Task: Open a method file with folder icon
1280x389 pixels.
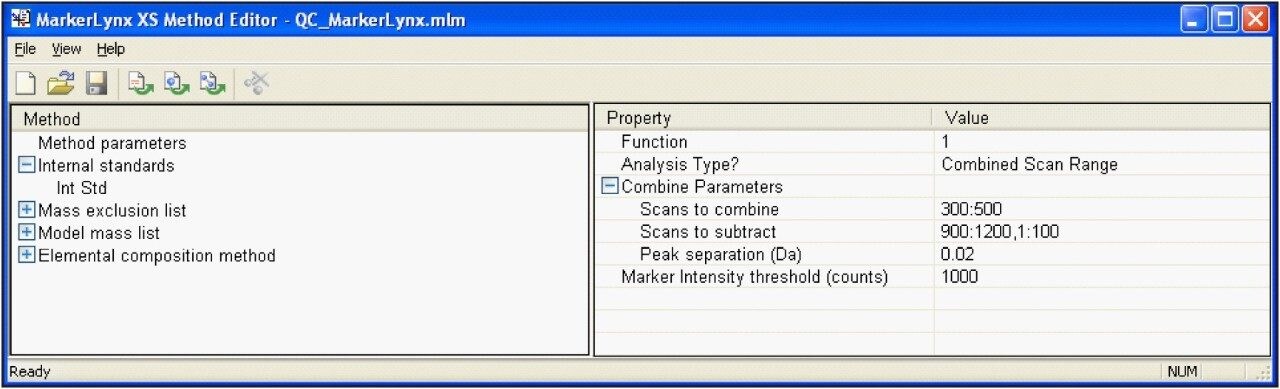Action: pyautogui.click(x=59, y=84)
